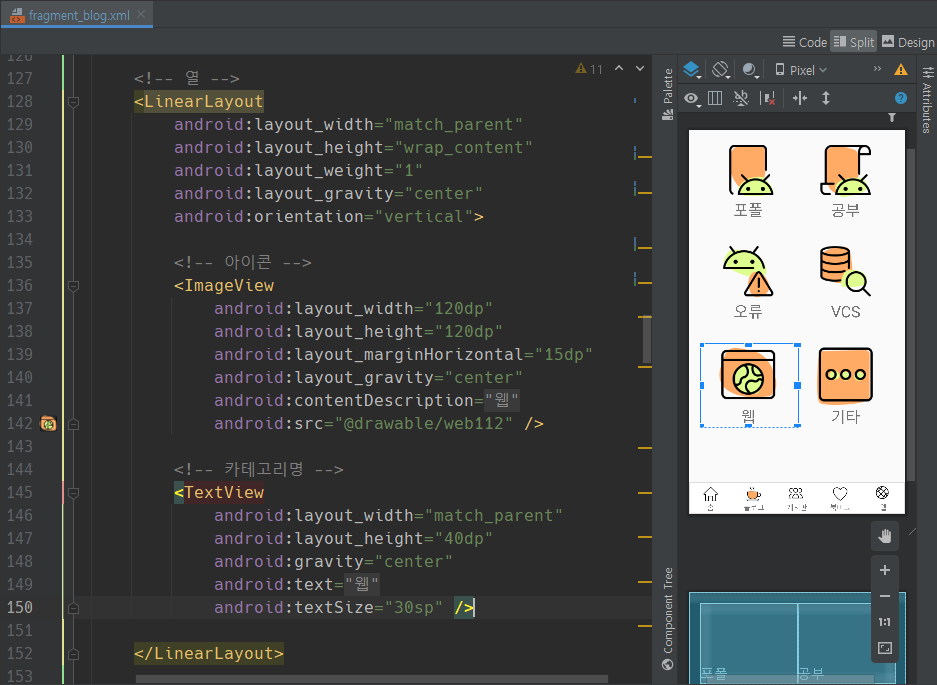The width and height of the screenshot is (937, 685).
Task: Click the "@drawable/web112" value
Action: click(424, 424)
